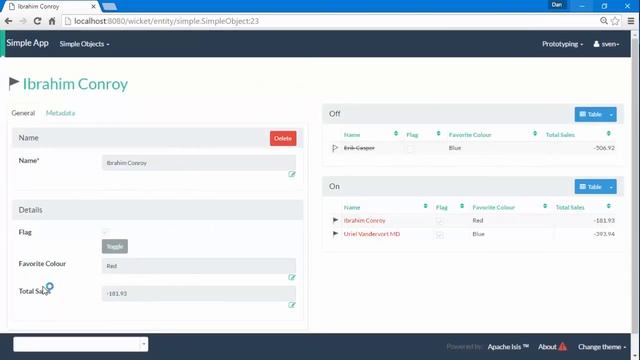640x360 pixels.
Task: Click the zoom magnifier icon in address bar
Action: (x=604, y=21)
